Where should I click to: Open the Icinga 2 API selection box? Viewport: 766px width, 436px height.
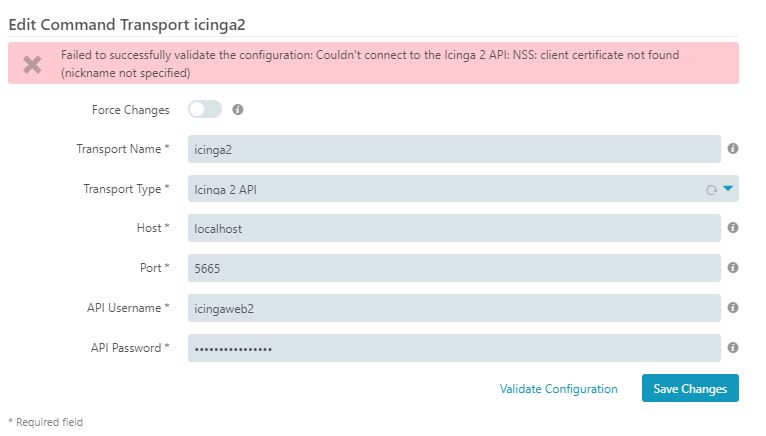463,189
